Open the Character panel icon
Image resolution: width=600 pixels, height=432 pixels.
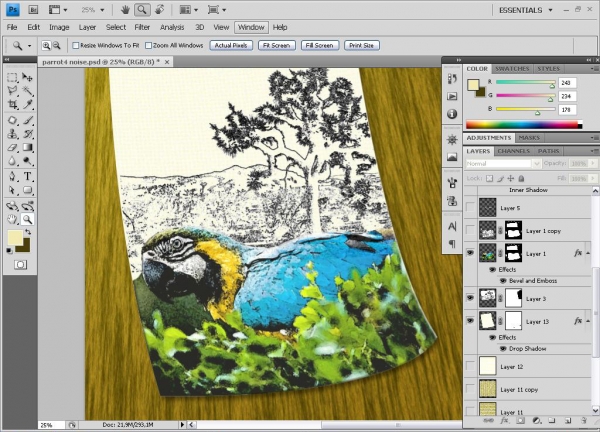pos(452,227)
